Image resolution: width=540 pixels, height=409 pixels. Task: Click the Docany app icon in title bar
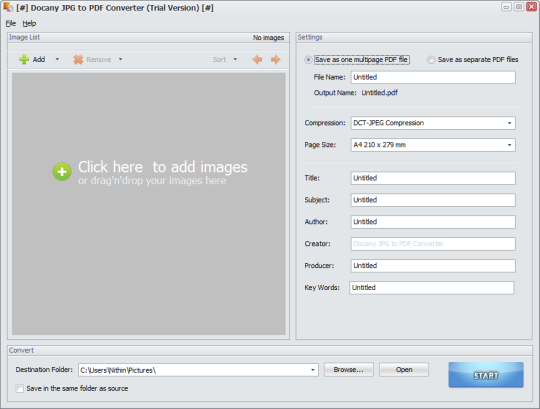pos(8,8)
